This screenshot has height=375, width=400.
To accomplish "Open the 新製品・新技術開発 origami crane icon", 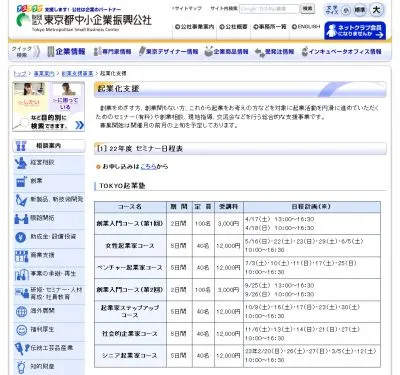I will [21, 200].
